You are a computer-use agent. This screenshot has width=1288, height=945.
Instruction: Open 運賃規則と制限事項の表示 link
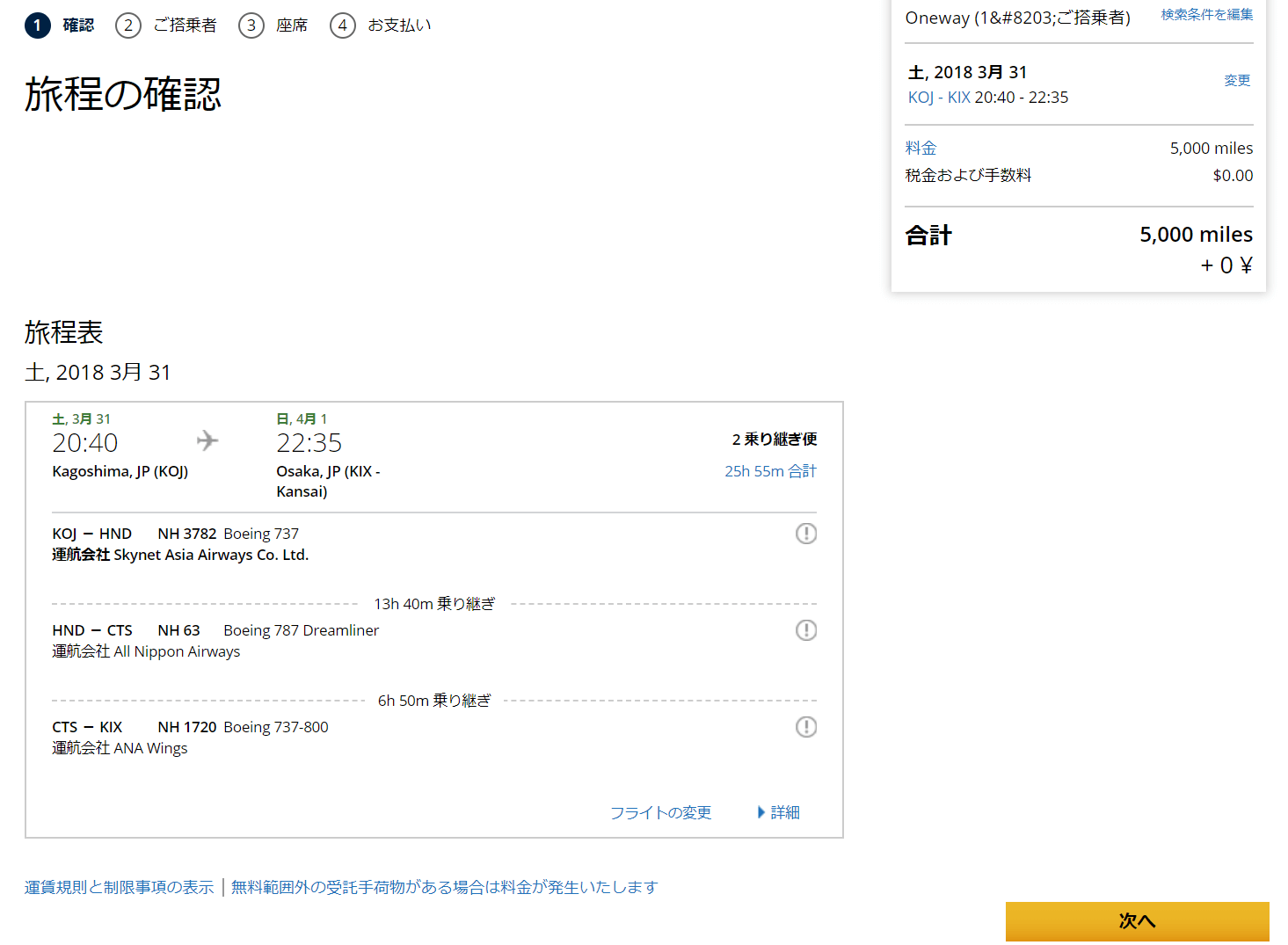[x=120, y=887]
